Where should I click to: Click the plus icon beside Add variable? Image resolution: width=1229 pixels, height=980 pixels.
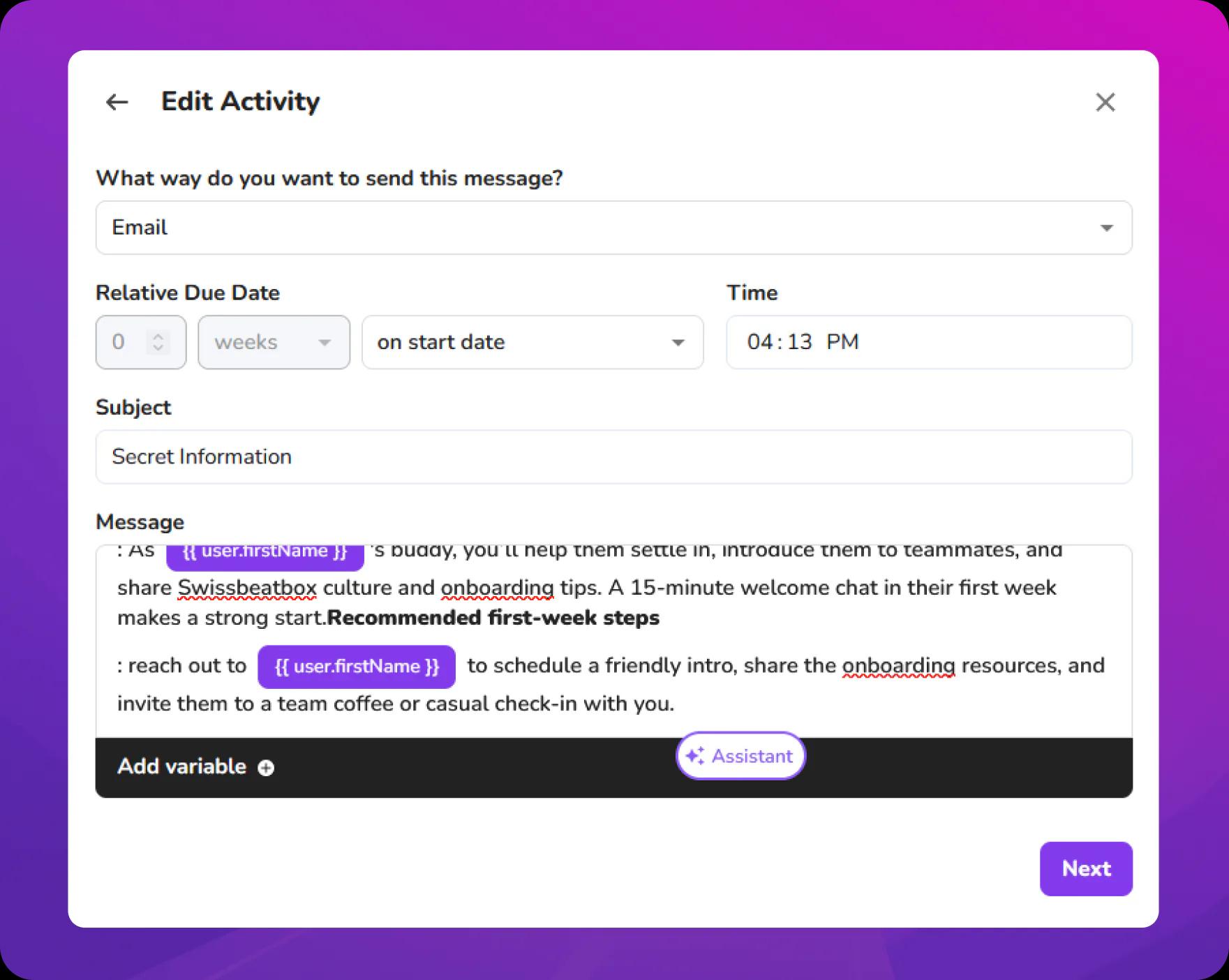click(266, 768)
